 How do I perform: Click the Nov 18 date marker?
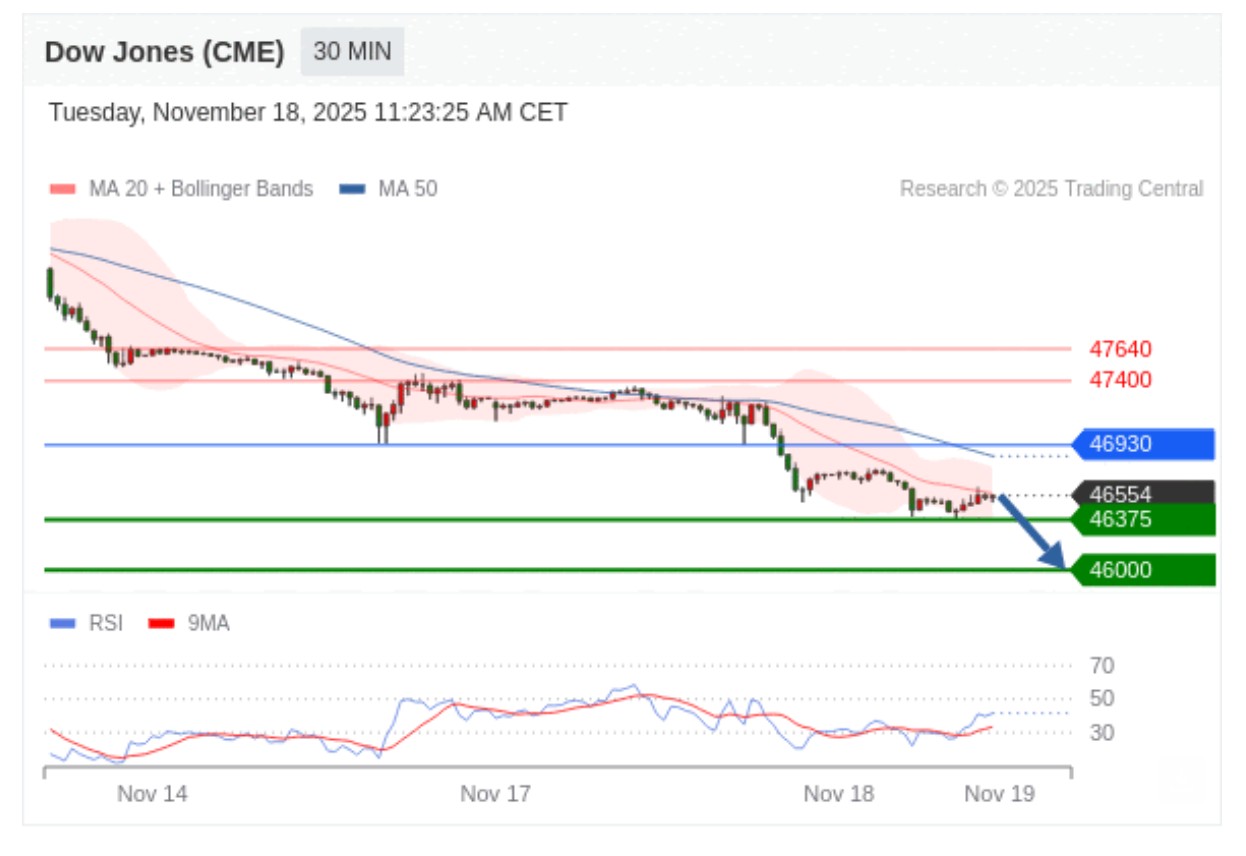click(x=838, y=794)
